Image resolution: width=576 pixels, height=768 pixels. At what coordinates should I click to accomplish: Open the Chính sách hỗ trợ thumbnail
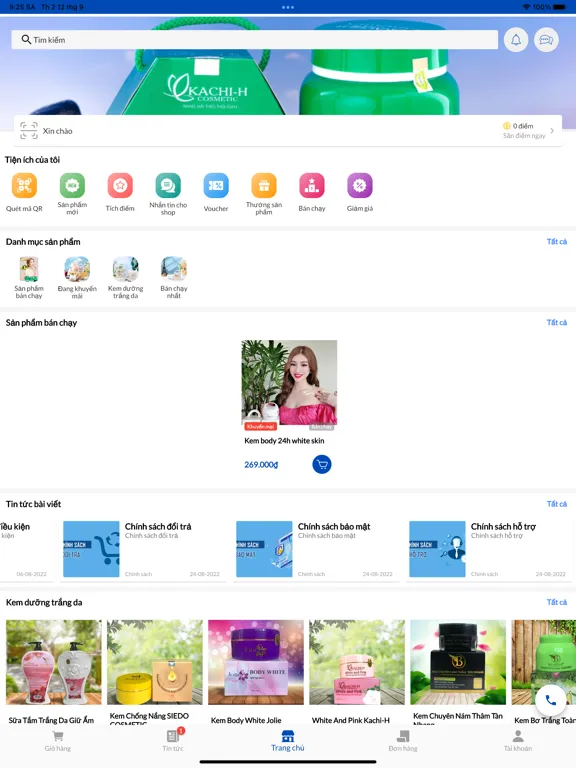click(x=437, y=549)
